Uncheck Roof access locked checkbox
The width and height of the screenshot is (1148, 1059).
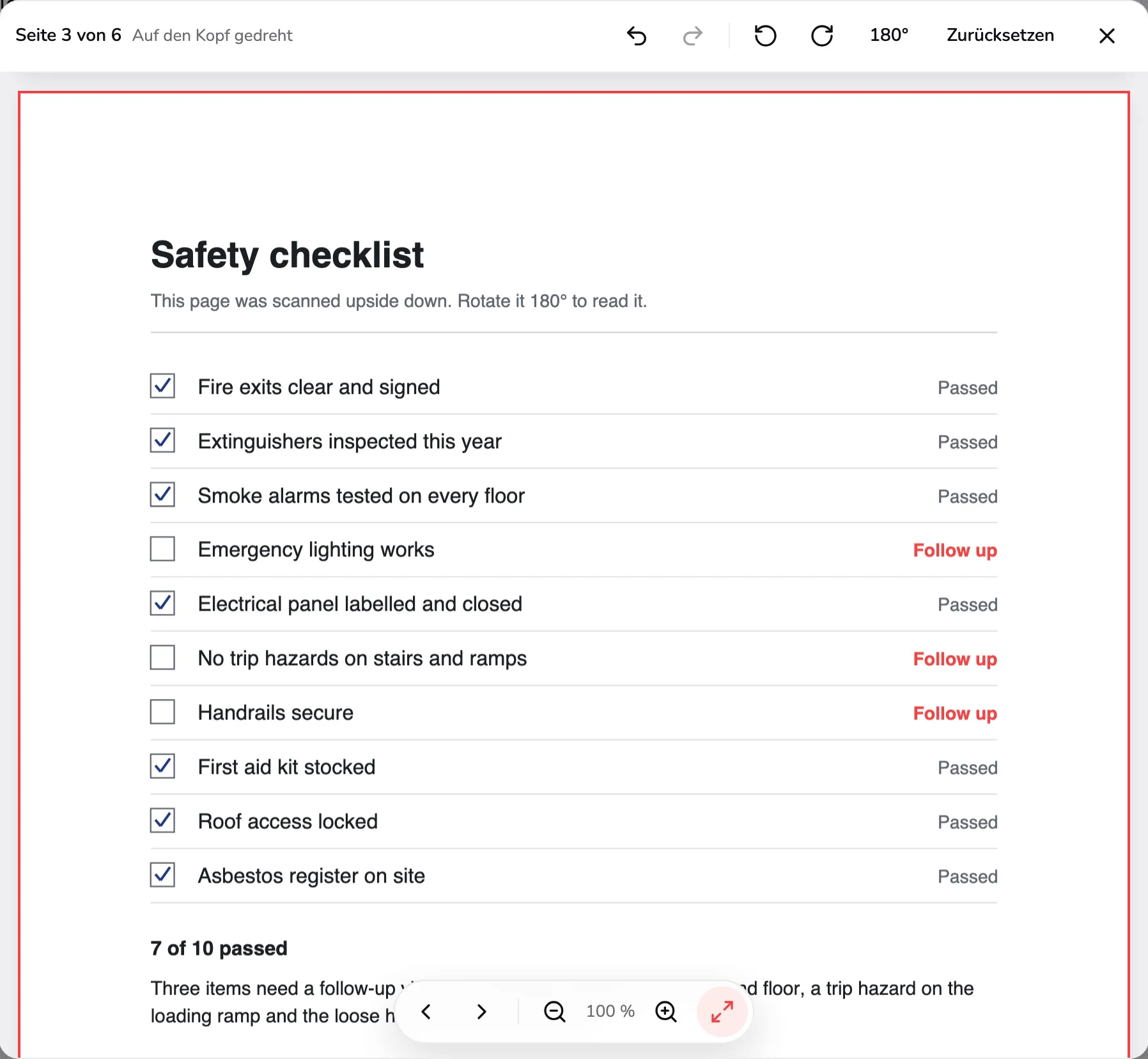(163, 820)
